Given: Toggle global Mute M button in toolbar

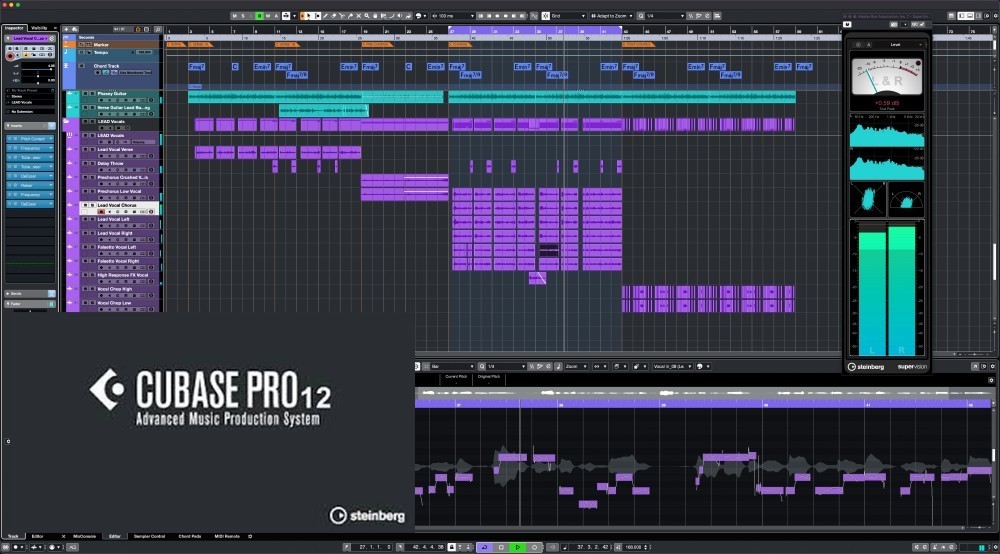Looking at the screenshot, I should 234,16.
